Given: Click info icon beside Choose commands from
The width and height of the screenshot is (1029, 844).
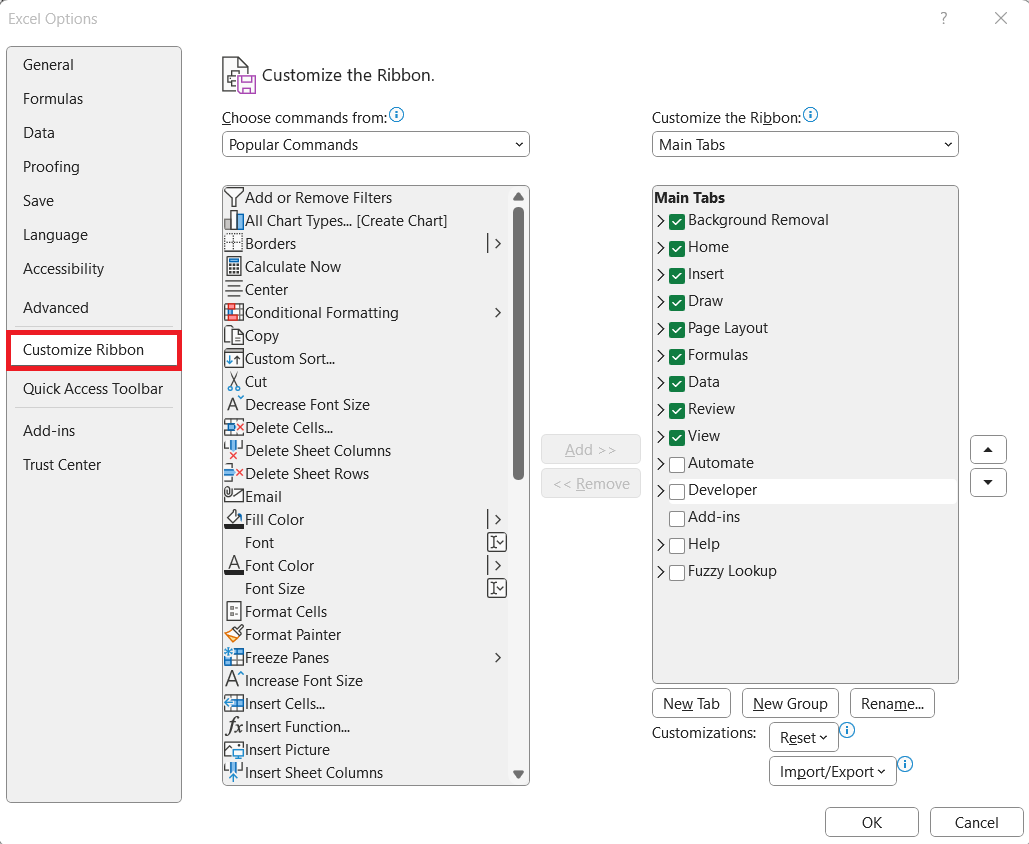Looking at the screenshot, I should (396, 116).
